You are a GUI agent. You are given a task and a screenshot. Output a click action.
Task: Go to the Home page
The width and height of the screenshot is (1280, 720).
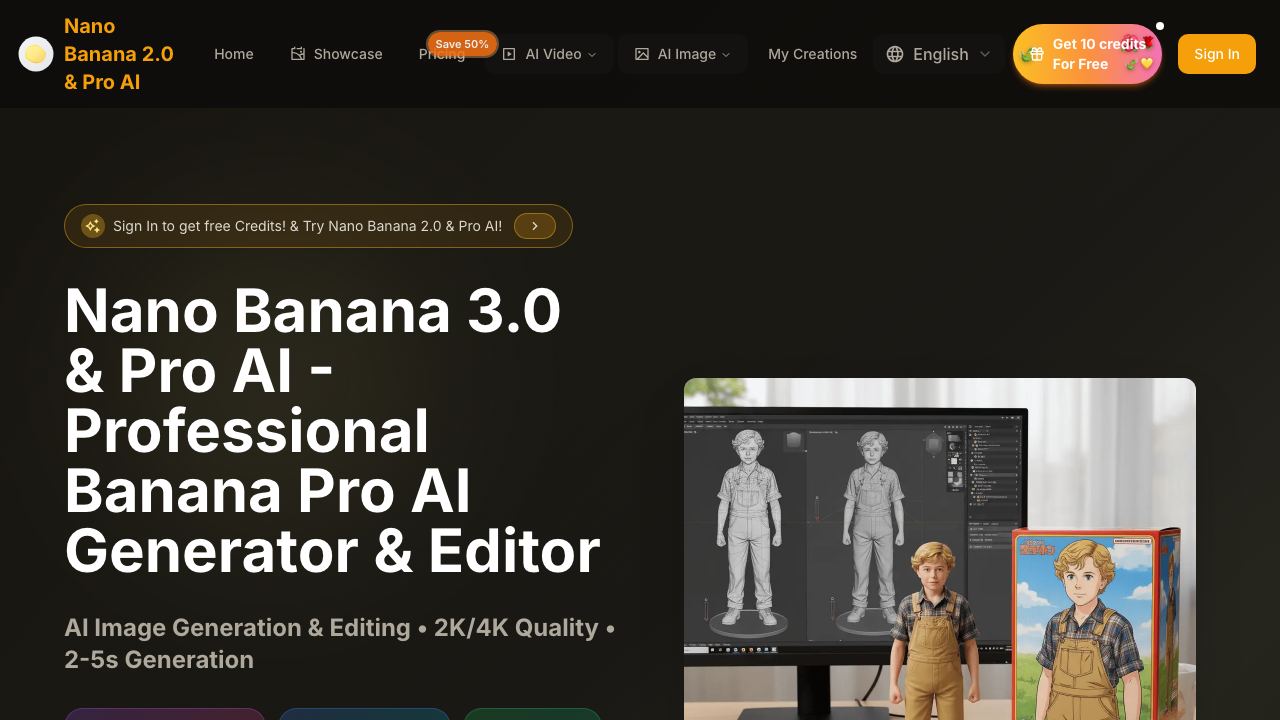tap(234, 54)
